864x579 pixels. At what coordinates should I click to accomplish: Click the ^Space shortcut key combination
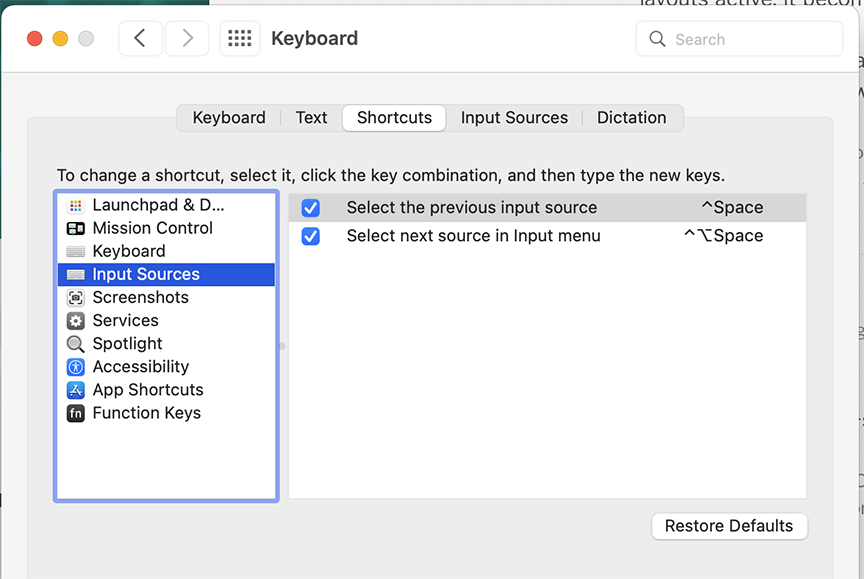(x=732, y=208)
